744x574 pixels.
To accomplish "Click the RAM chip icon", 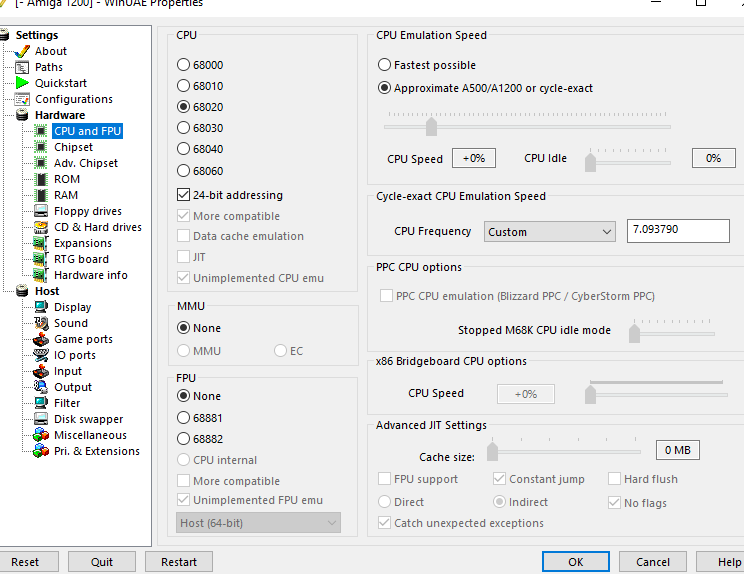I will (42, 195).
